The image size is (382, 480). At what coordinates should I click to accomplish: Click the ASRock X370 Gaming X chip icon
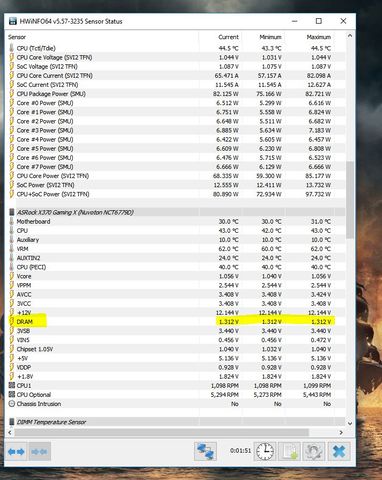[x=12, y=212]
